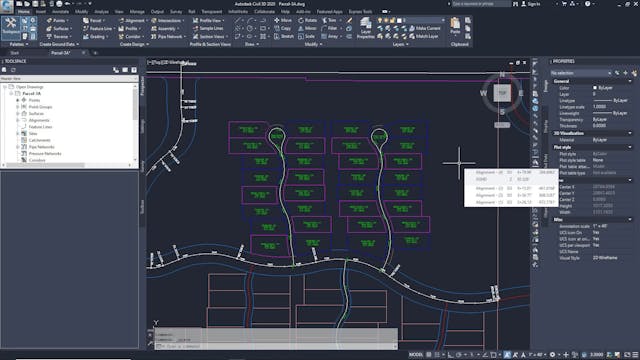This screenshot has height=360, width=640.
Task: Click the Sample Lines tool
Action: (208, 29)
